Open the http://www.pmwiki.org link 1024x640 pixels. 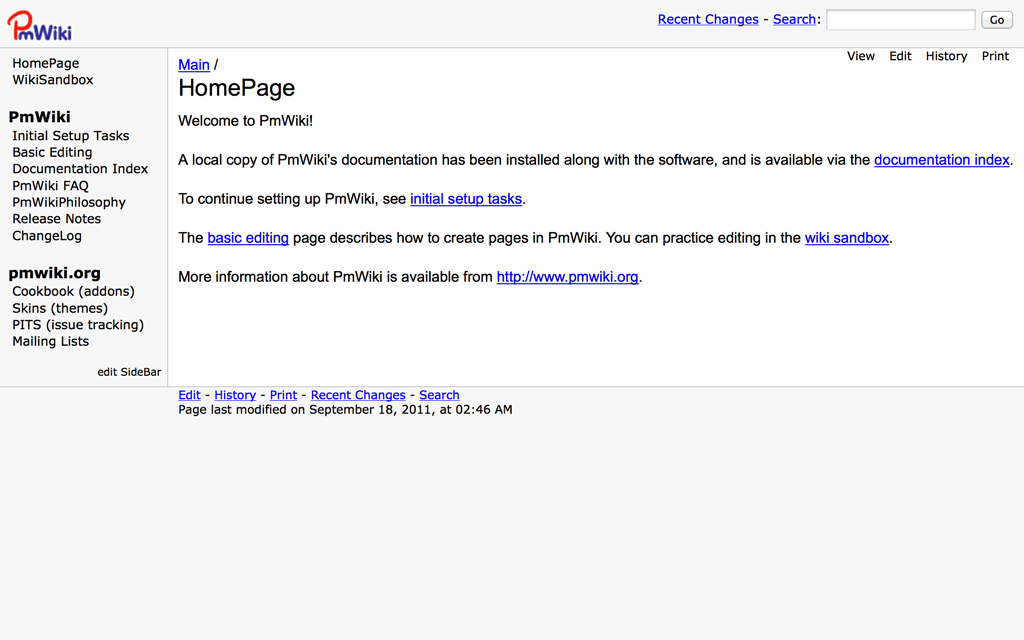(567, 277)
